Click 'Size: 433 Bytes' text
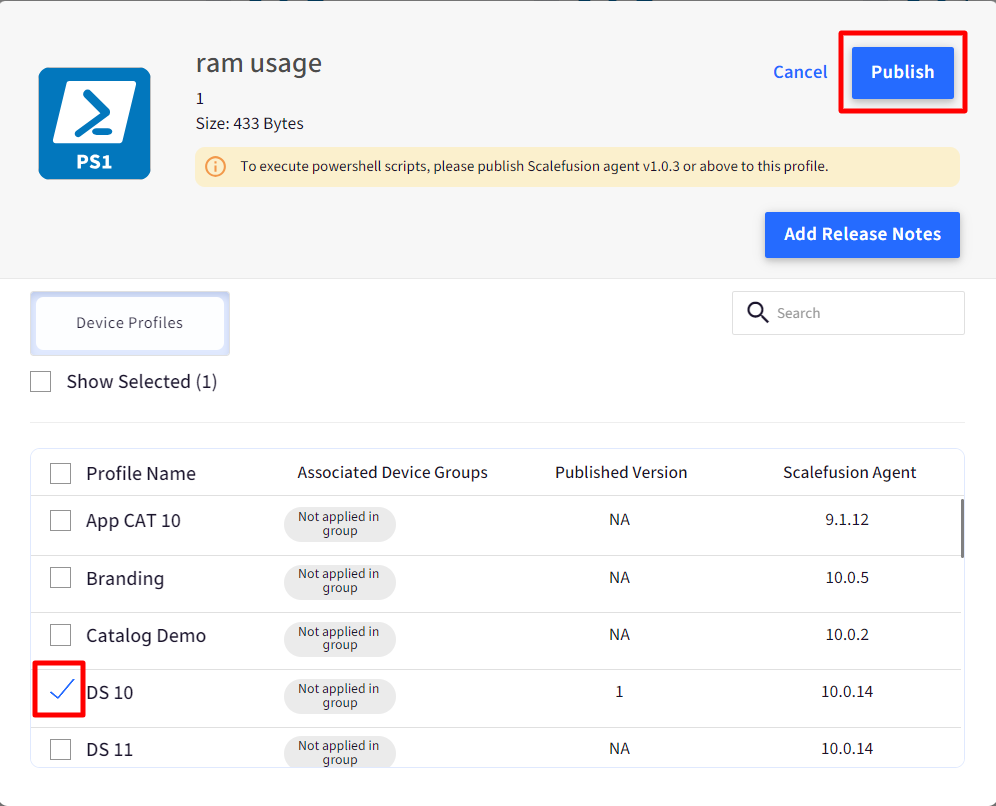The width and height of the screenshot is (996, 806). coord(250,123)
